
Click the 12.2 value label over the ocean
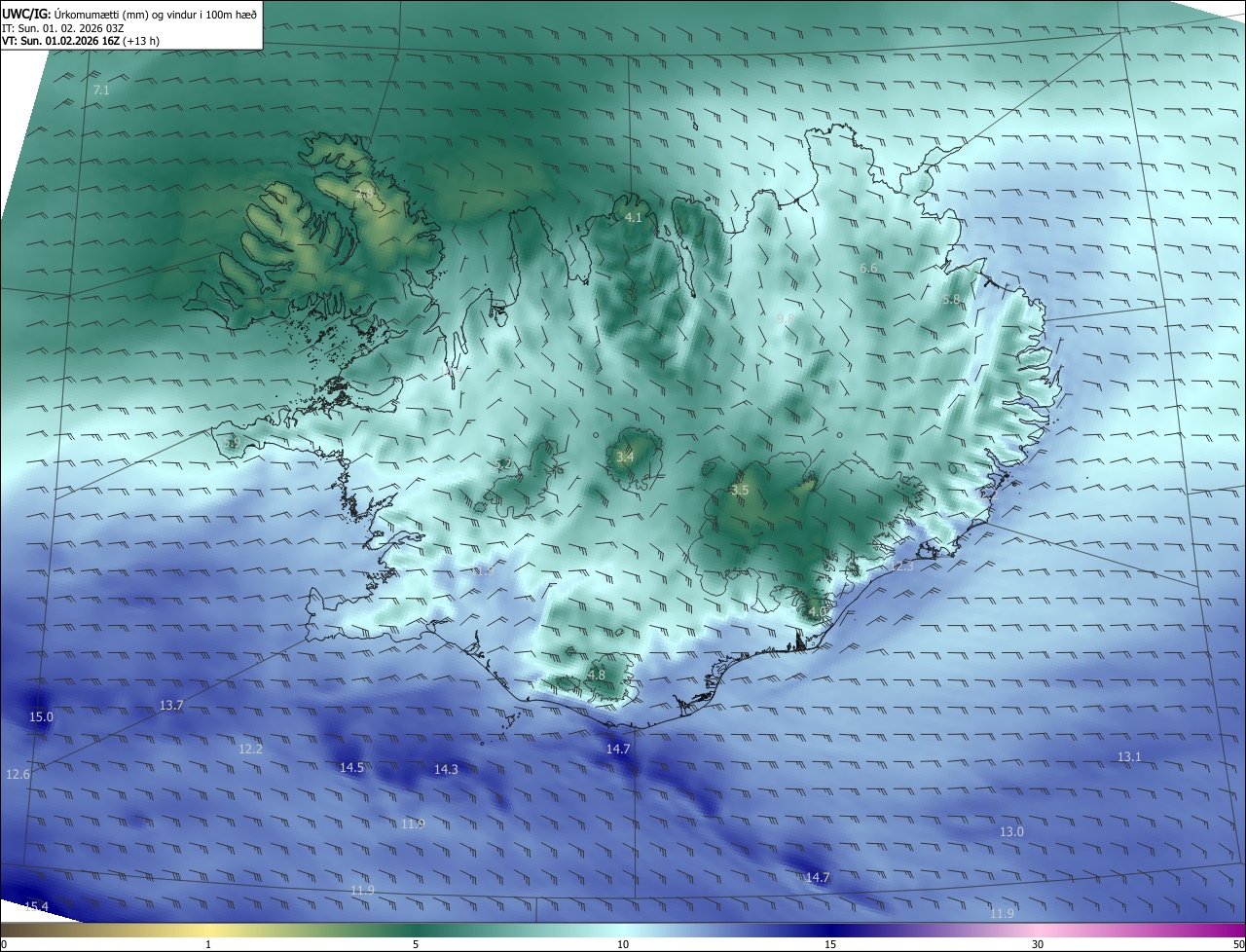pyautogui.click(x=250, y=750)
